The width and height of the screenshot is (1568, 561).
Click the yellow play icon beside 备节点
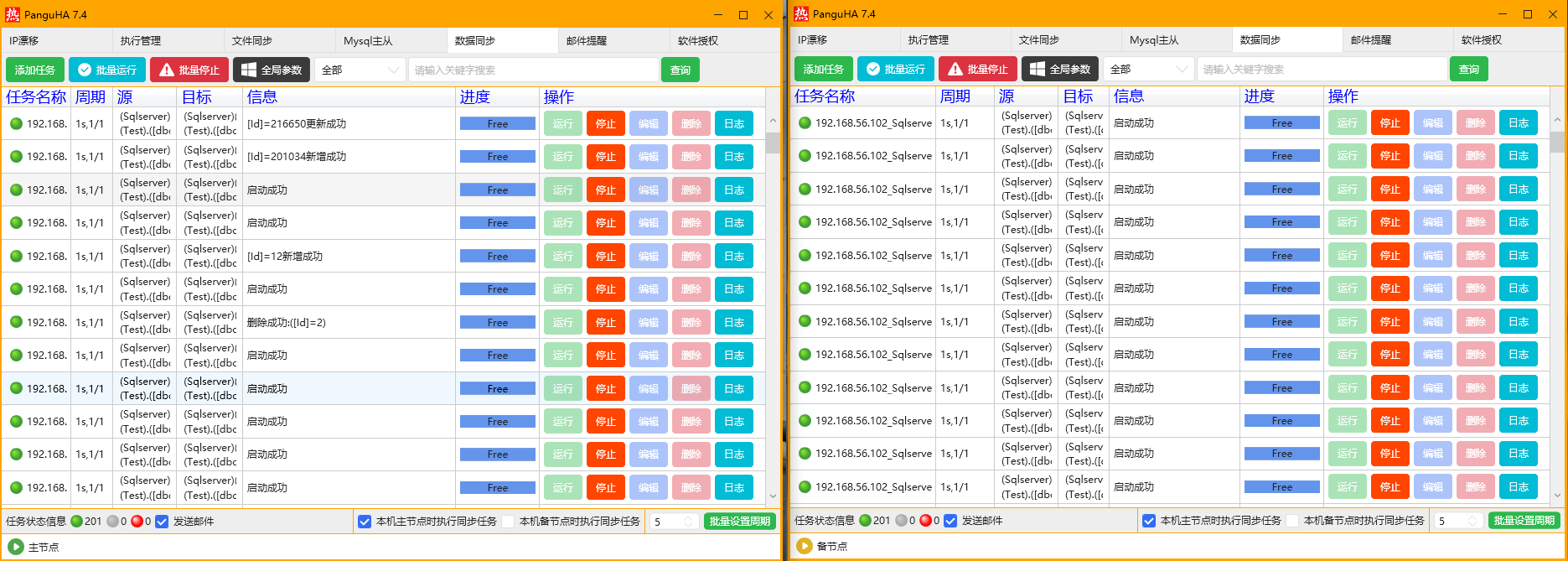(x=804, y=546)
